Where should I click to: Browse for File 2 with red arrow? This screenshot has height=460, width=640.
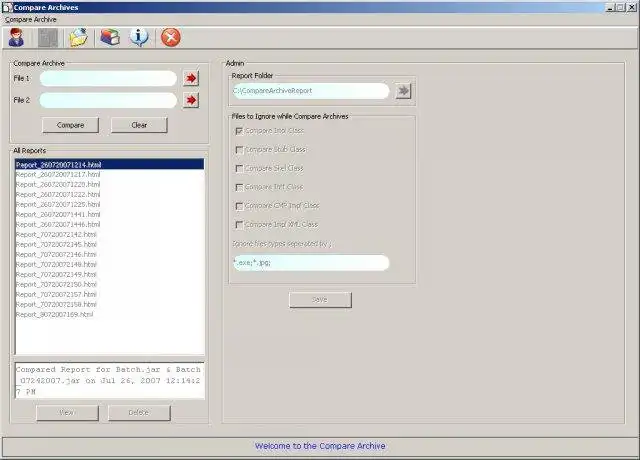coord(191,100)
